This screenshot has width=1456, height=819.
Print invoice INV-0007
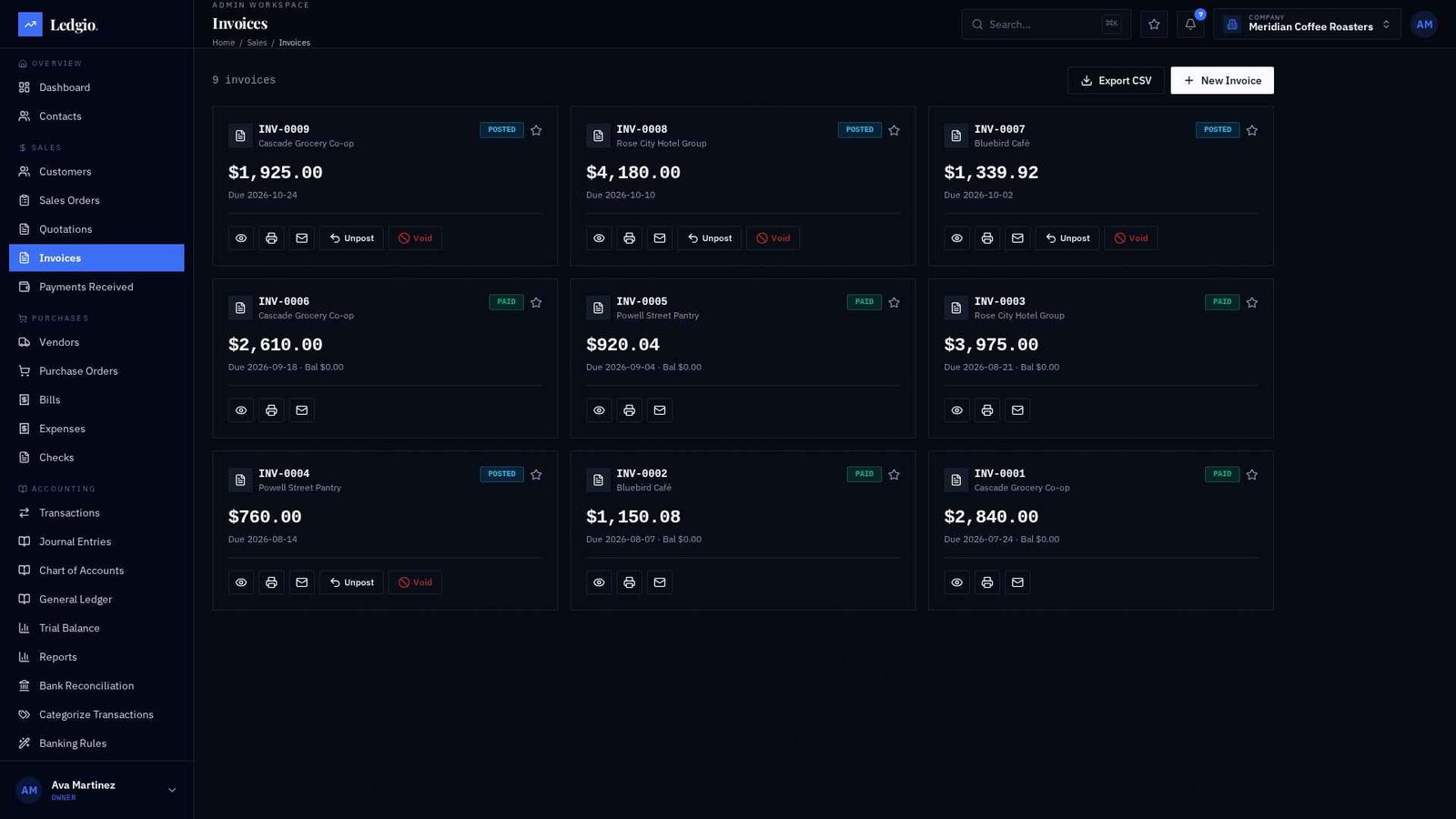pyautogui.click(x=987, y=238)
